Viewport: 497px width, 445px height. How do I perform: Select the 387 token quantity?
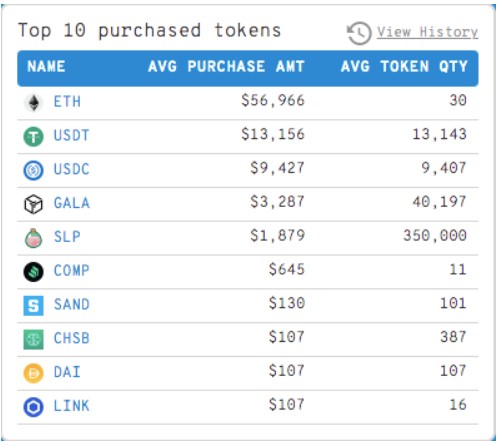click(x=453, y=337)
